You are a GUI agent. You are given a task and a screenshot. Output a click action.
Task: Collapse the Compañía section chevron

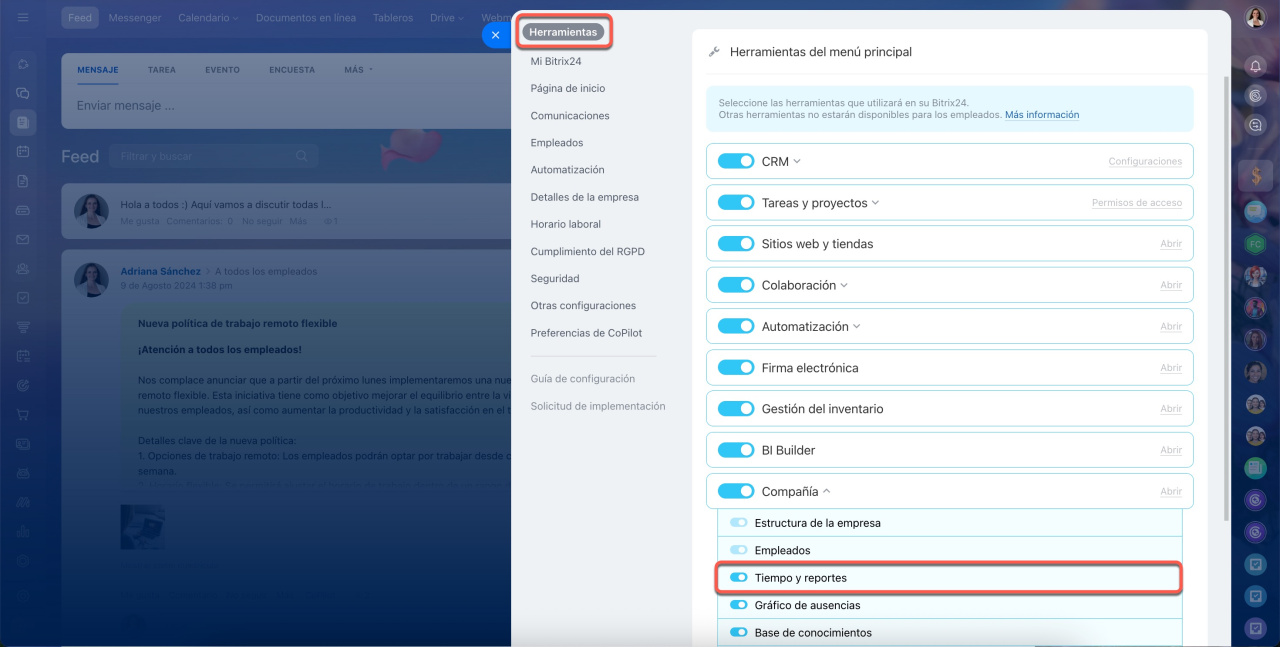[827, 492]
